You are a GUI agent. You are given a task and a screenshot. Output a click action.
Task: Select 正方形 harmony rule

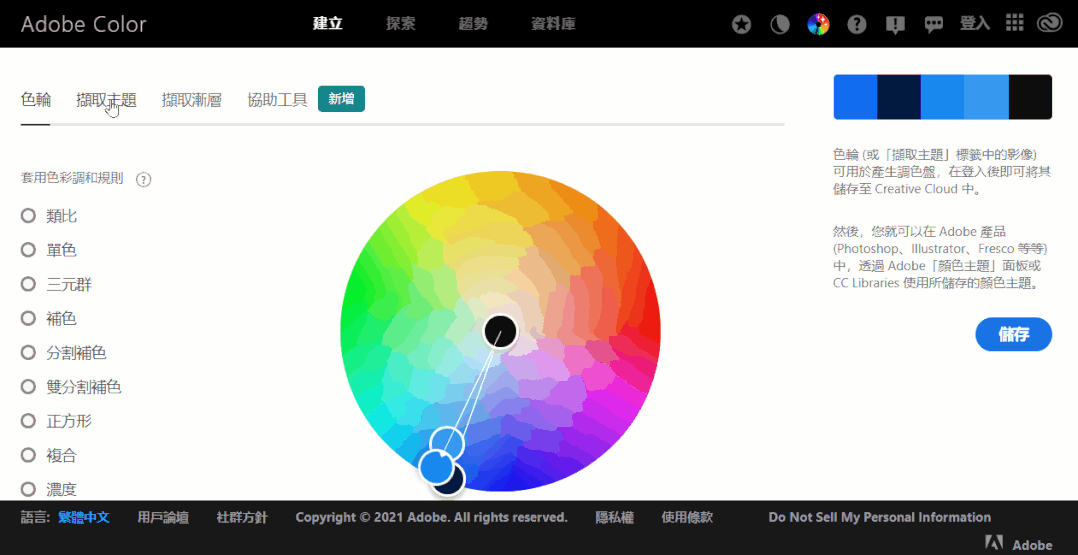click(56, 421)
